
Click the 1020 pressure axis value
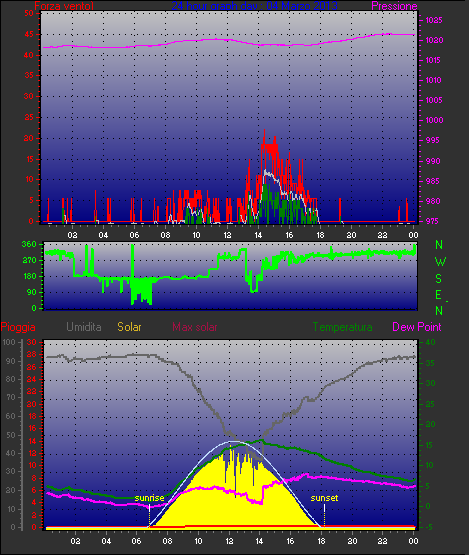click(x=434, y=40)
